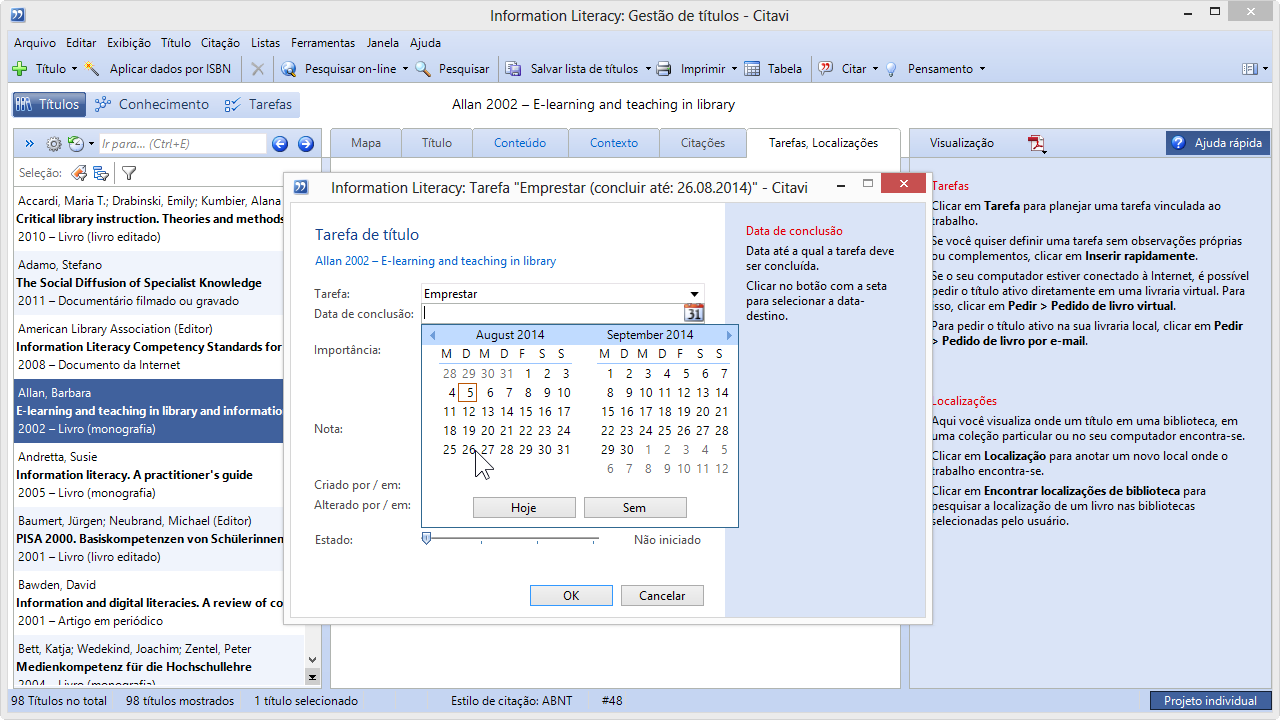Image resolution: width=1280 pixels, height=720 pixels.
Task: Click Projeto individual in status bar
Action: [1210, 701]
